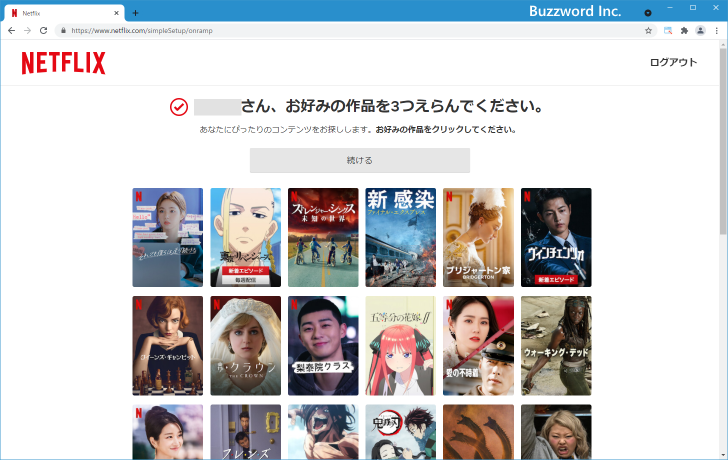Select the 梨泰院クラス poster
Viewport: 728px width, 460px height.
(x=323, y=346)
